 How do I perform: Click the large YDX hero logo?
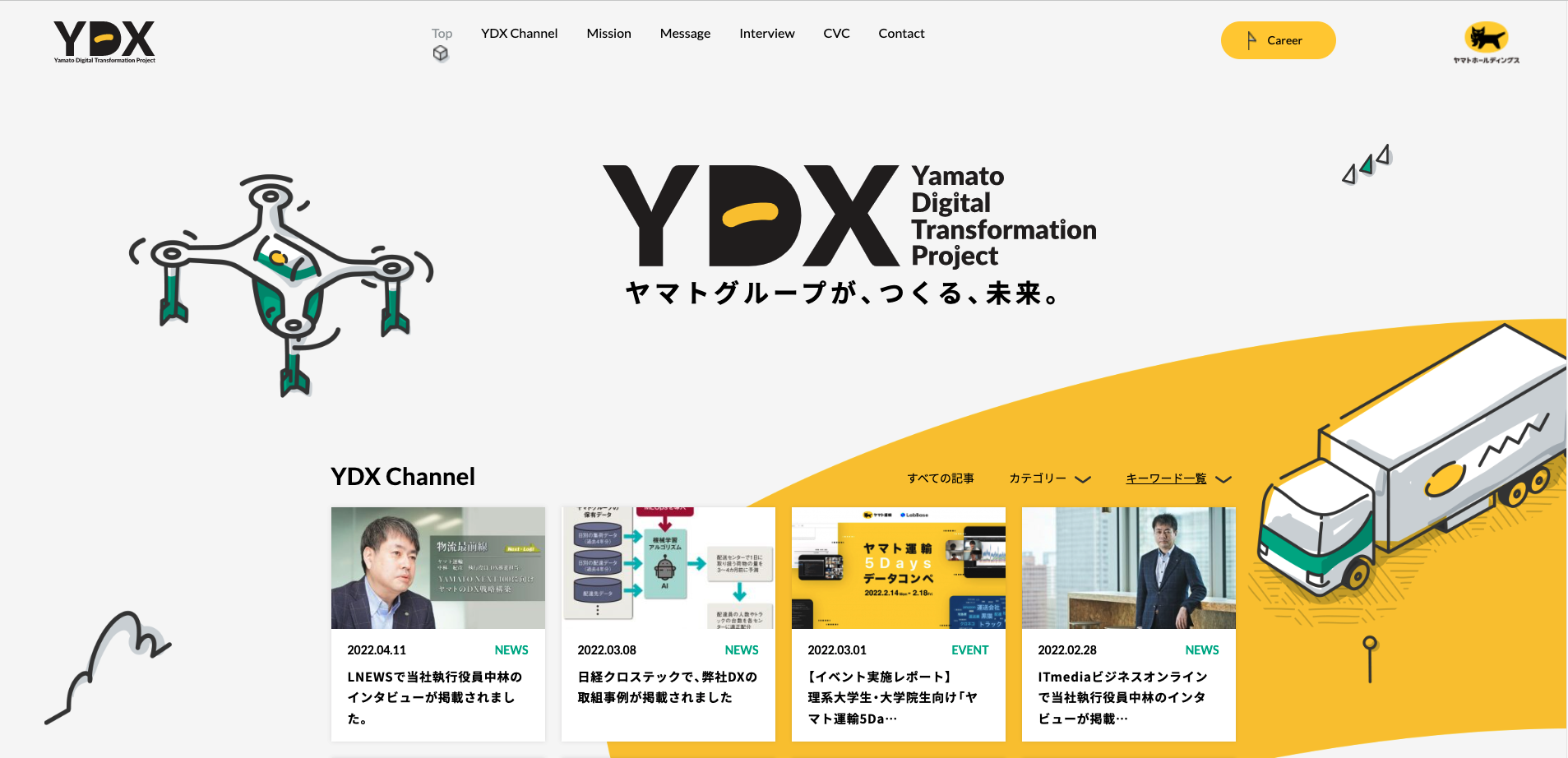point(751,216)
